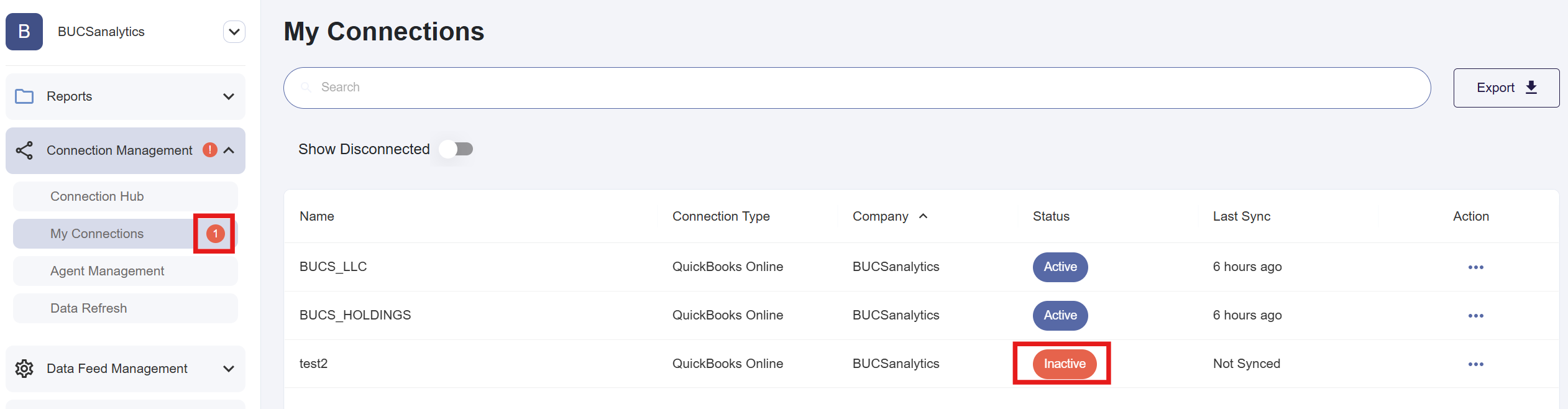This screenshot has width=1568, height=409.
Task: Open the action menu for BUCS_LLC
Action: coord(1475,267)
